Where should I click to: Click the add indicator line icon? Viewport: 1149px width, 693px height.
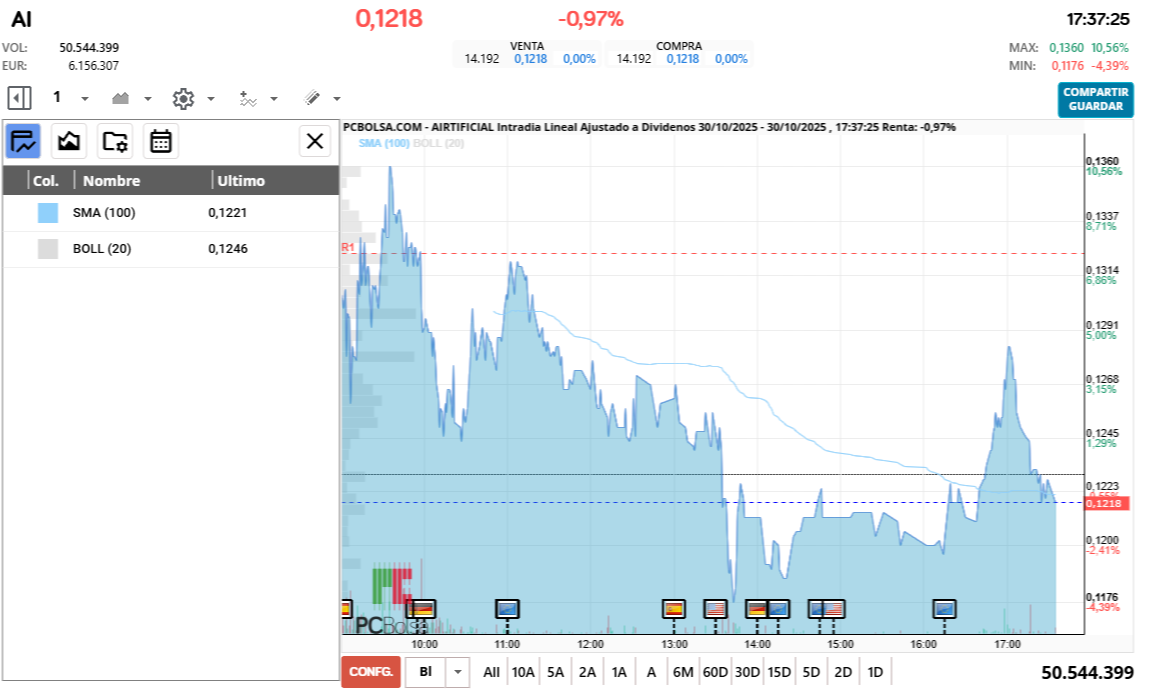(247, 98)
